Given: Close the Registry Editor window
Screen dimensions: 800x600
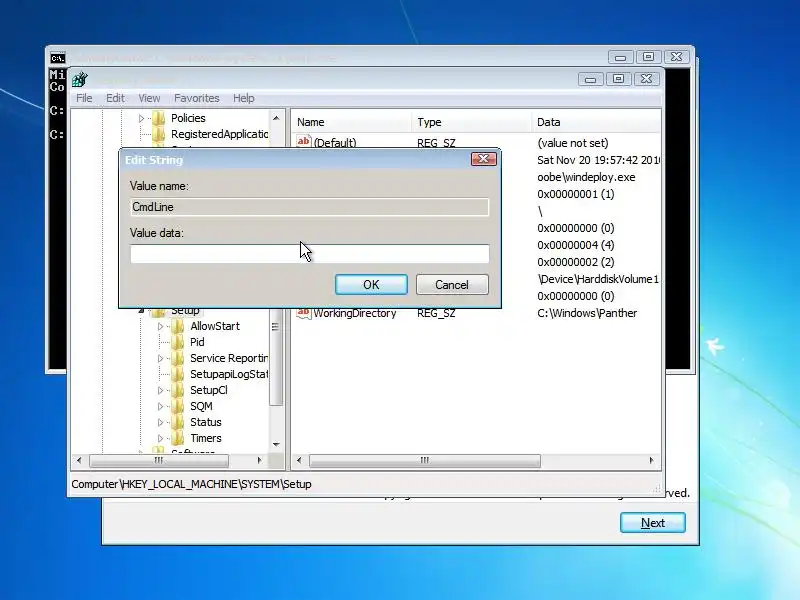Looking at the screenshot, I should (646, 79).
